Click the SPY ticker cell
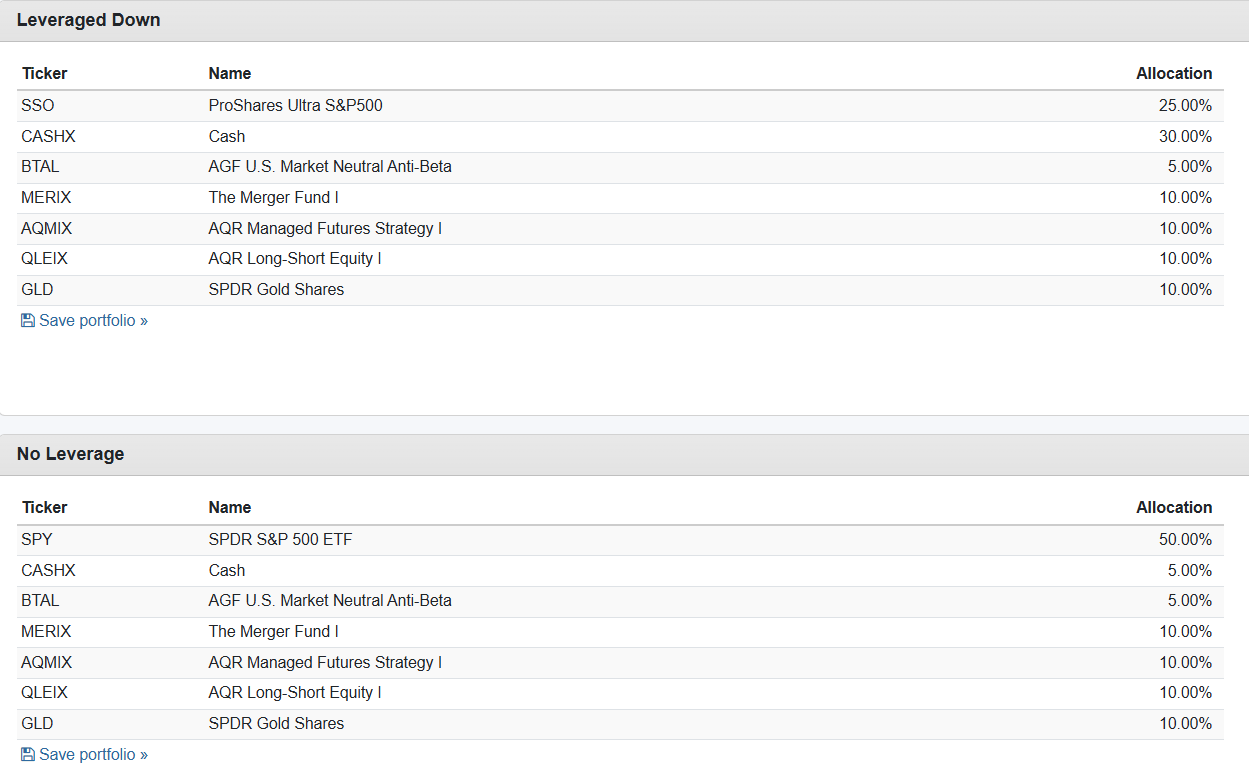Screen dimensions: 1249x769 (x=36, y=539)
